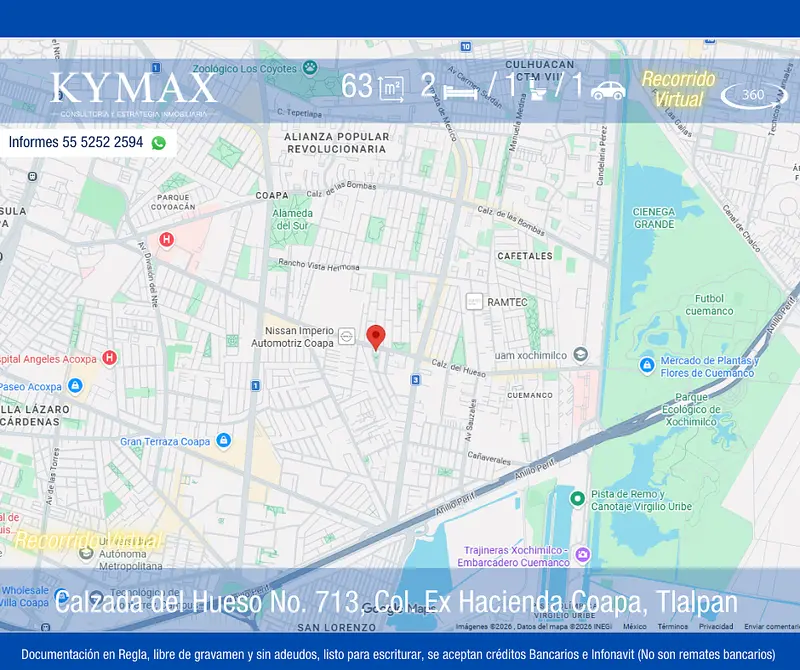
Task: Launch the 360 virtual tour icon
Action: [x=754, y=95]
